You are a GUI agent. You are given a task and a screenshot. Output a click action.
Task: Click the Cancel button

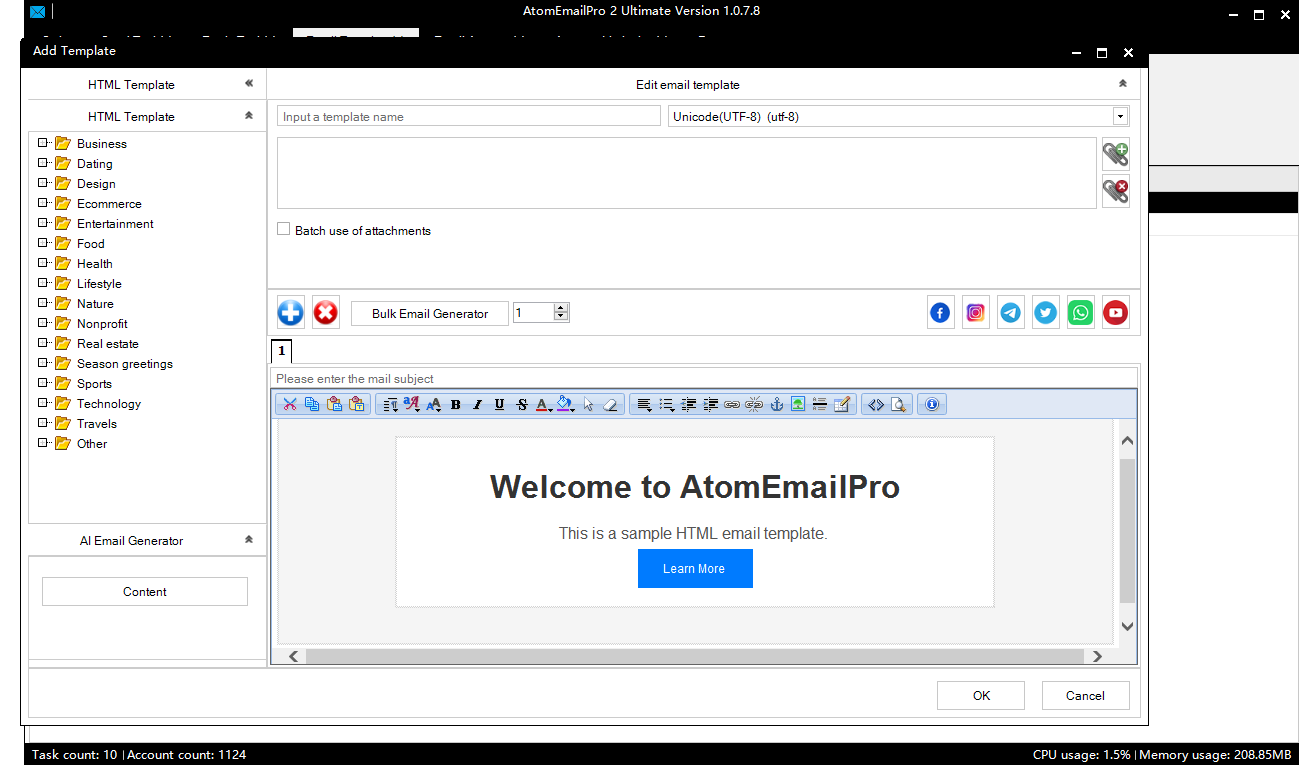[x=1085, y=695]
